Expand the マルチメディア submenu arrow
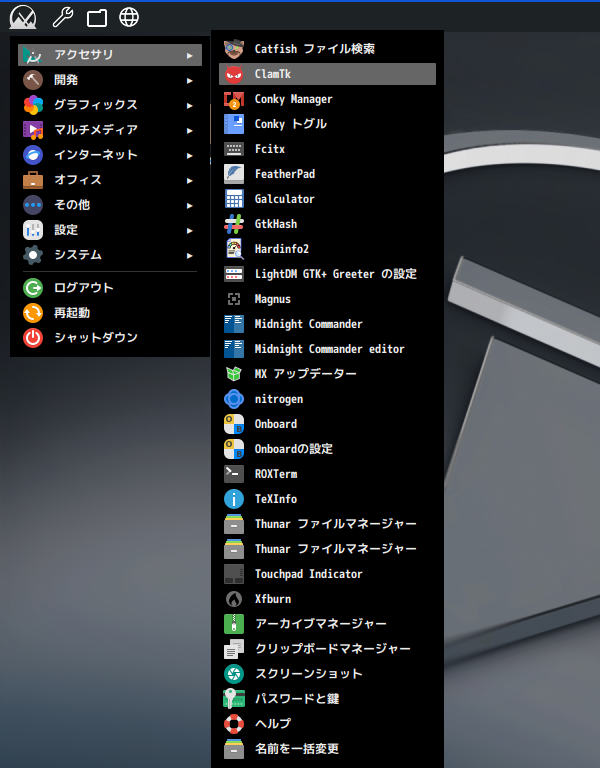This screenshot has height=768, width=600. tap(190, 131)
